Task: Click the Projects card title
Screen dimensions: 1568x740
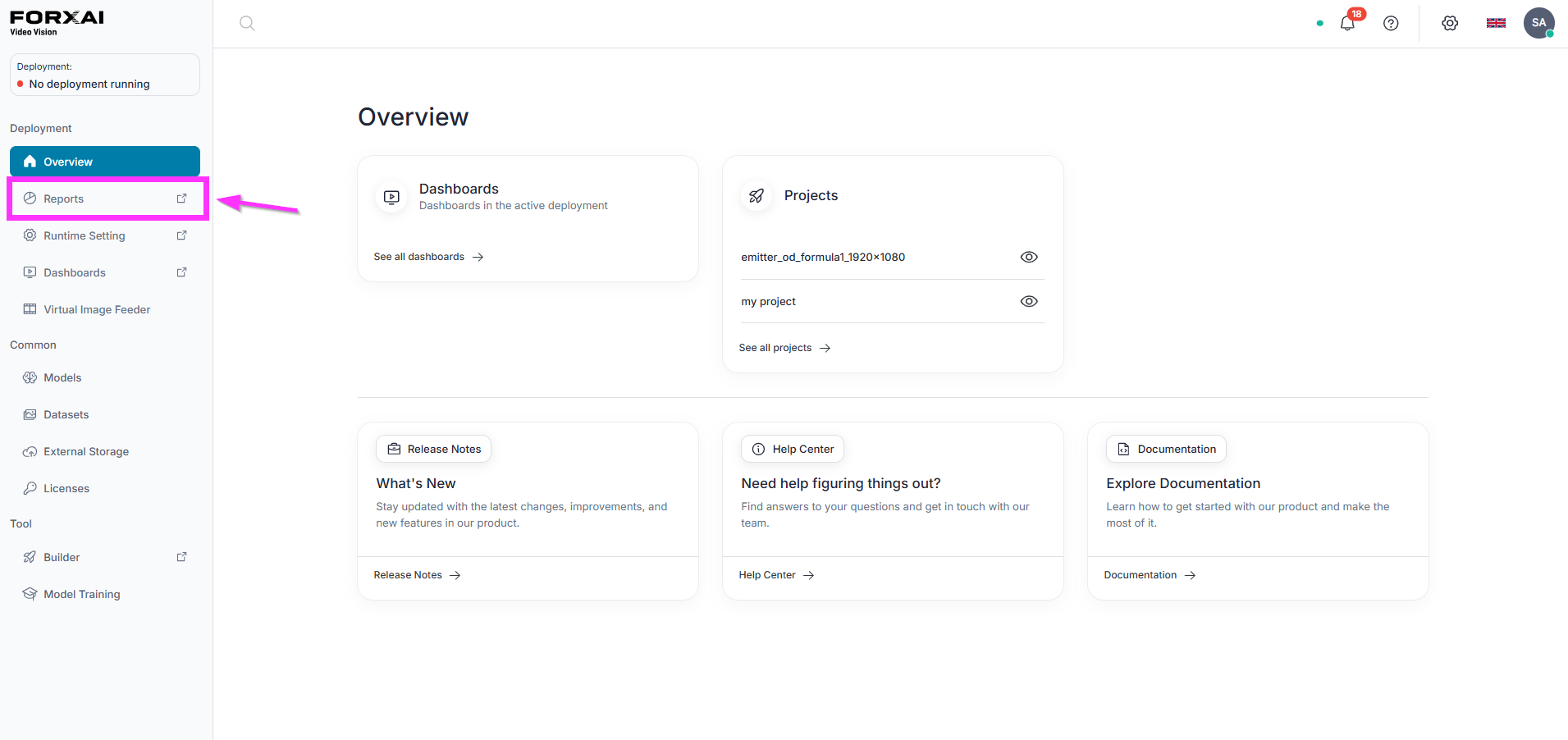Action: pos(811,195)
